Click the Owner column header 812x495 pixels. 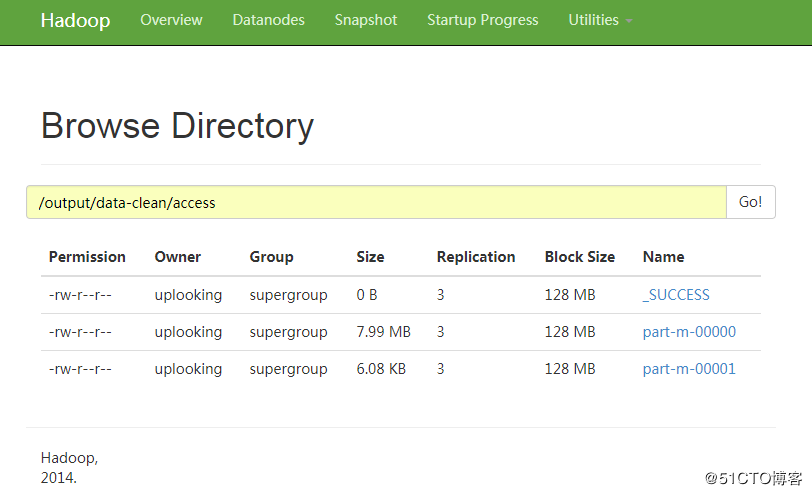pyautogui.click(x=178, y=257)
